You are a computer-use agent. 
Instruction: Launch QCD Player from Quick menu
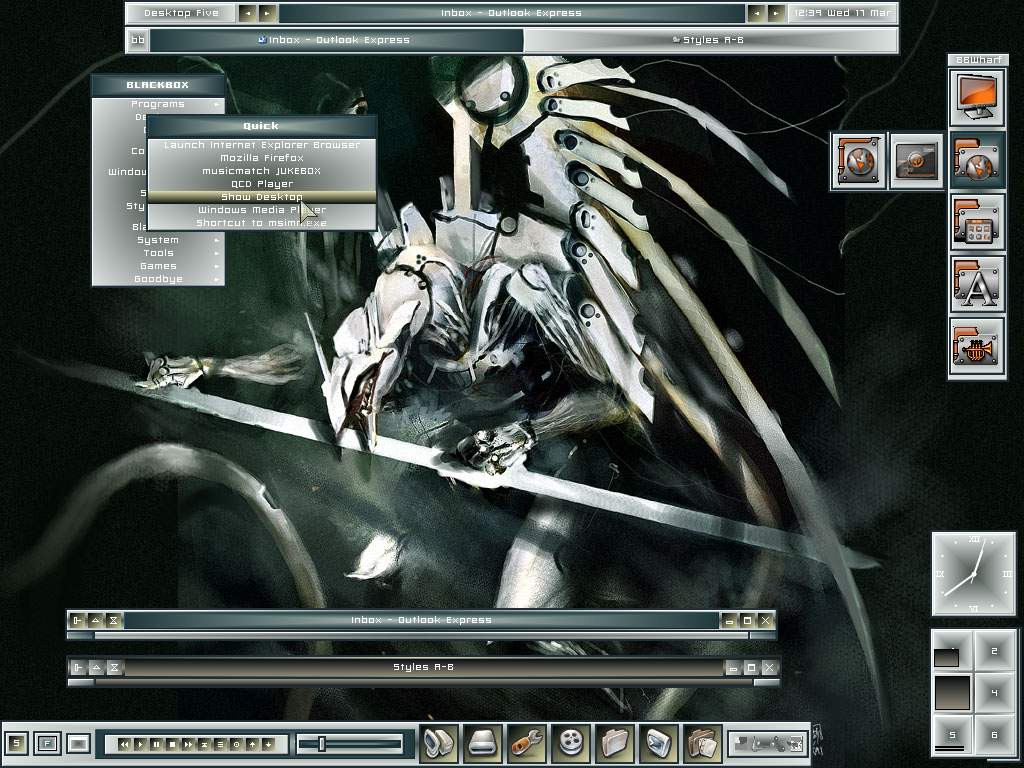(262, 184)
